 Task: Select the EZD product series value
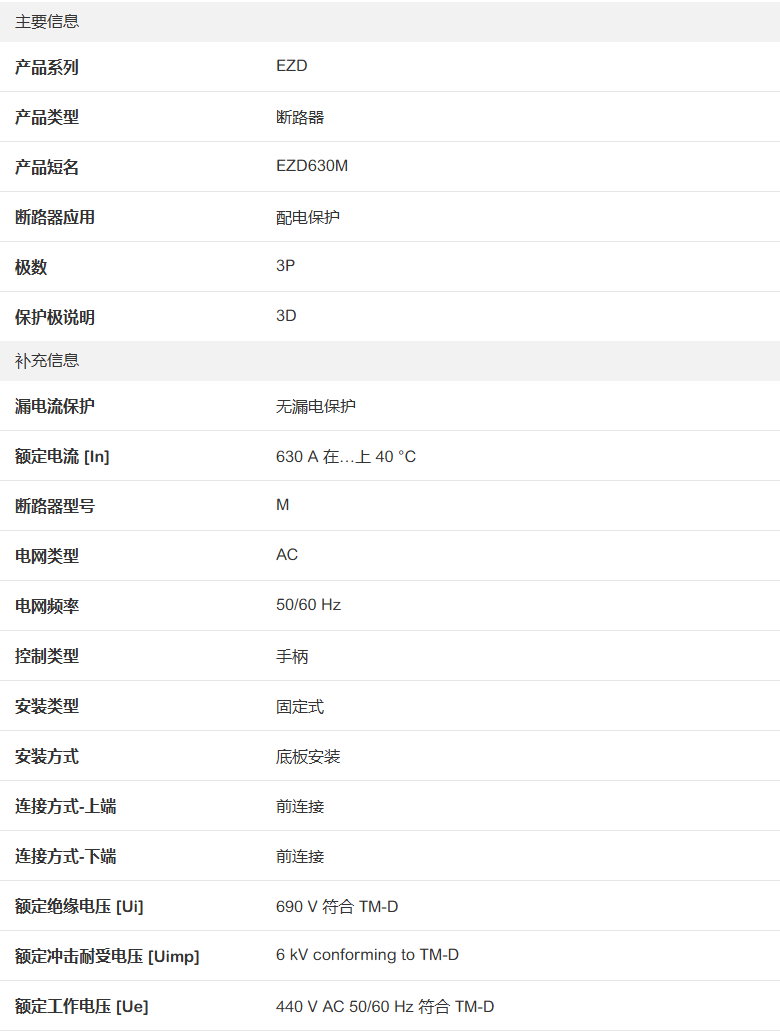click(x=291, y=66)
